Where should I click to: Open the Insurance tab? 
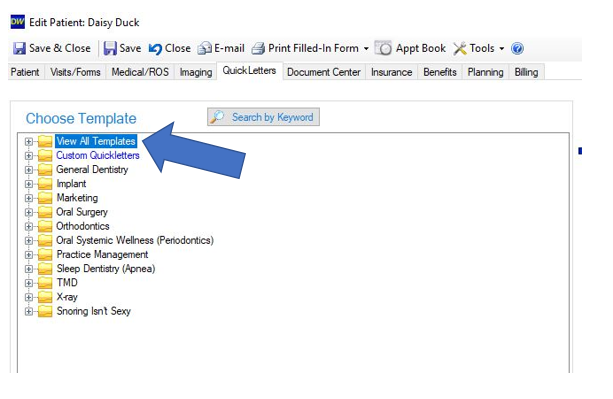391,72
